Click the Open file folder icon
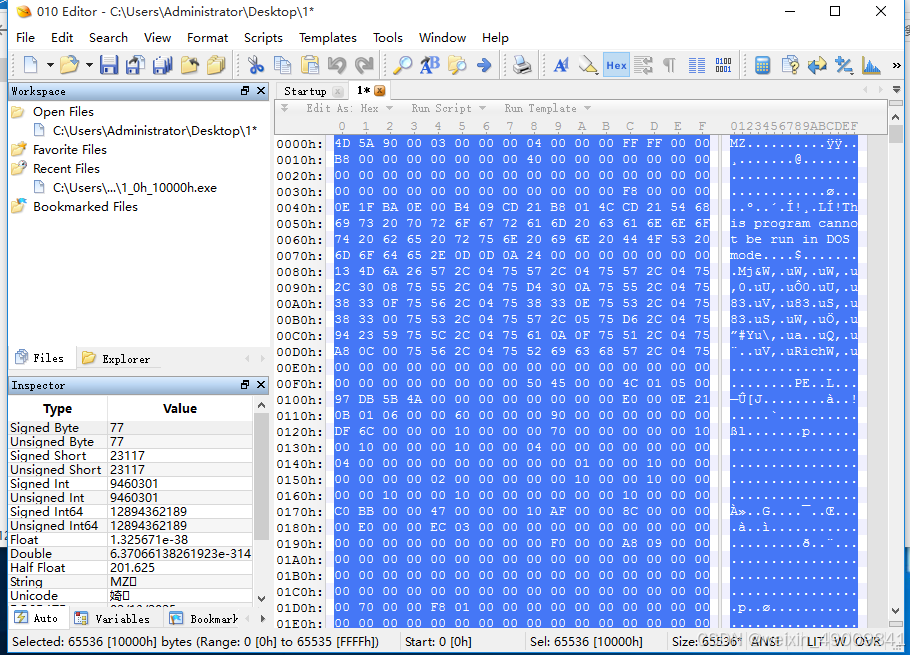 point(69,65)
